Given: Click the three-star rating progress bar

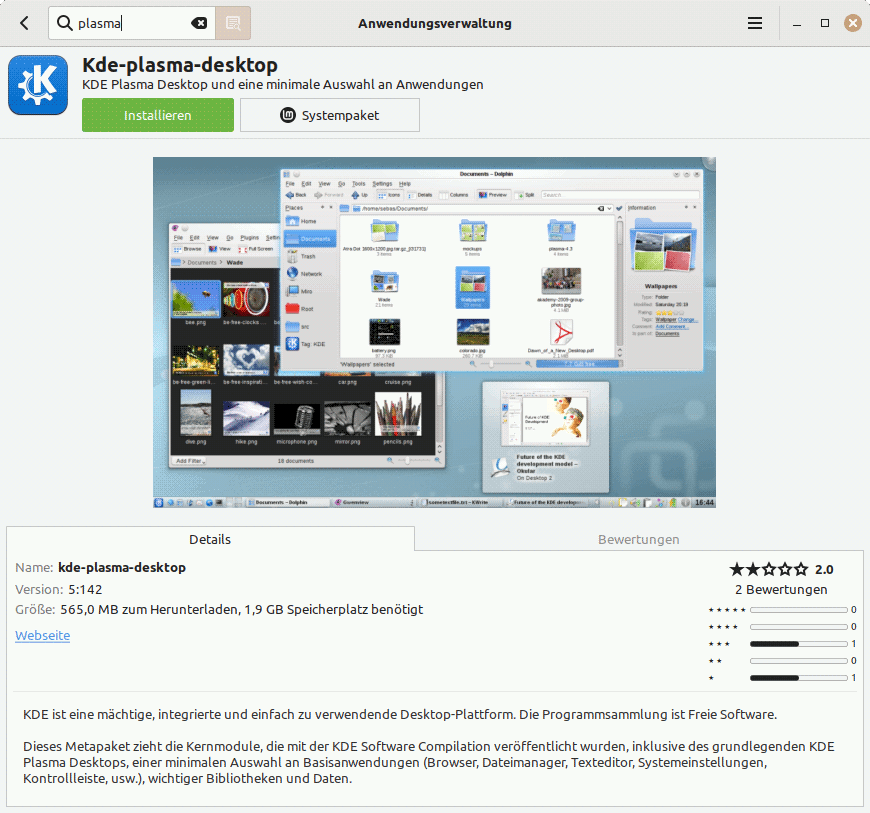Looking at the screenshot, I should (x=798, y=643).
